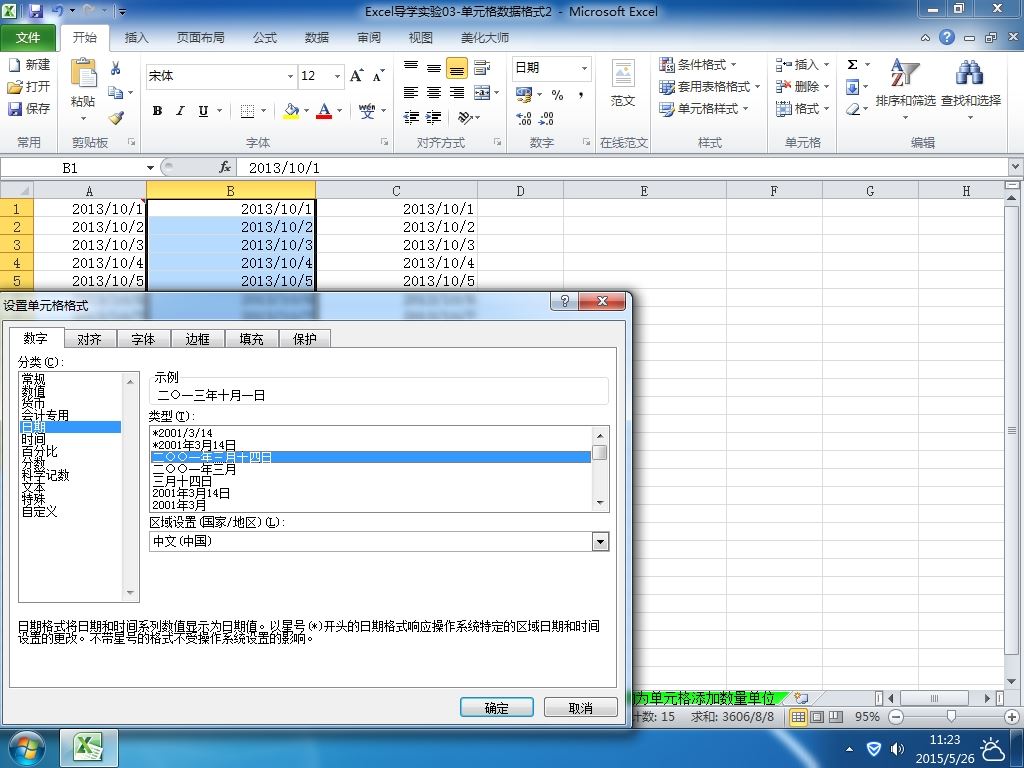Click the wrap text icon
This screenshot has width=1024, height=768.
coord(482,67)
